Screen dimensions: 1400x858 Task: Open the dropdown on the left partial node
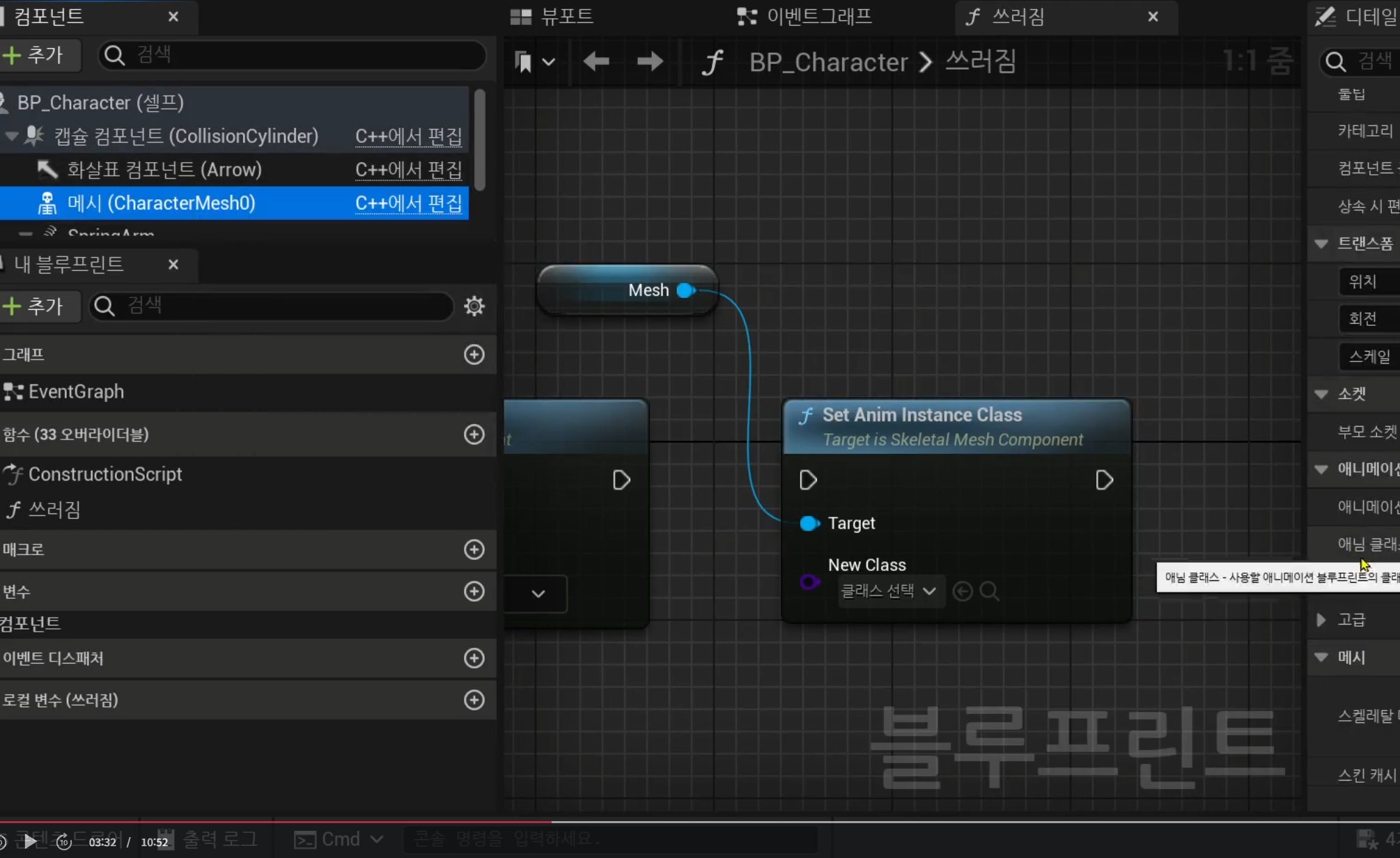coord(538,594)
